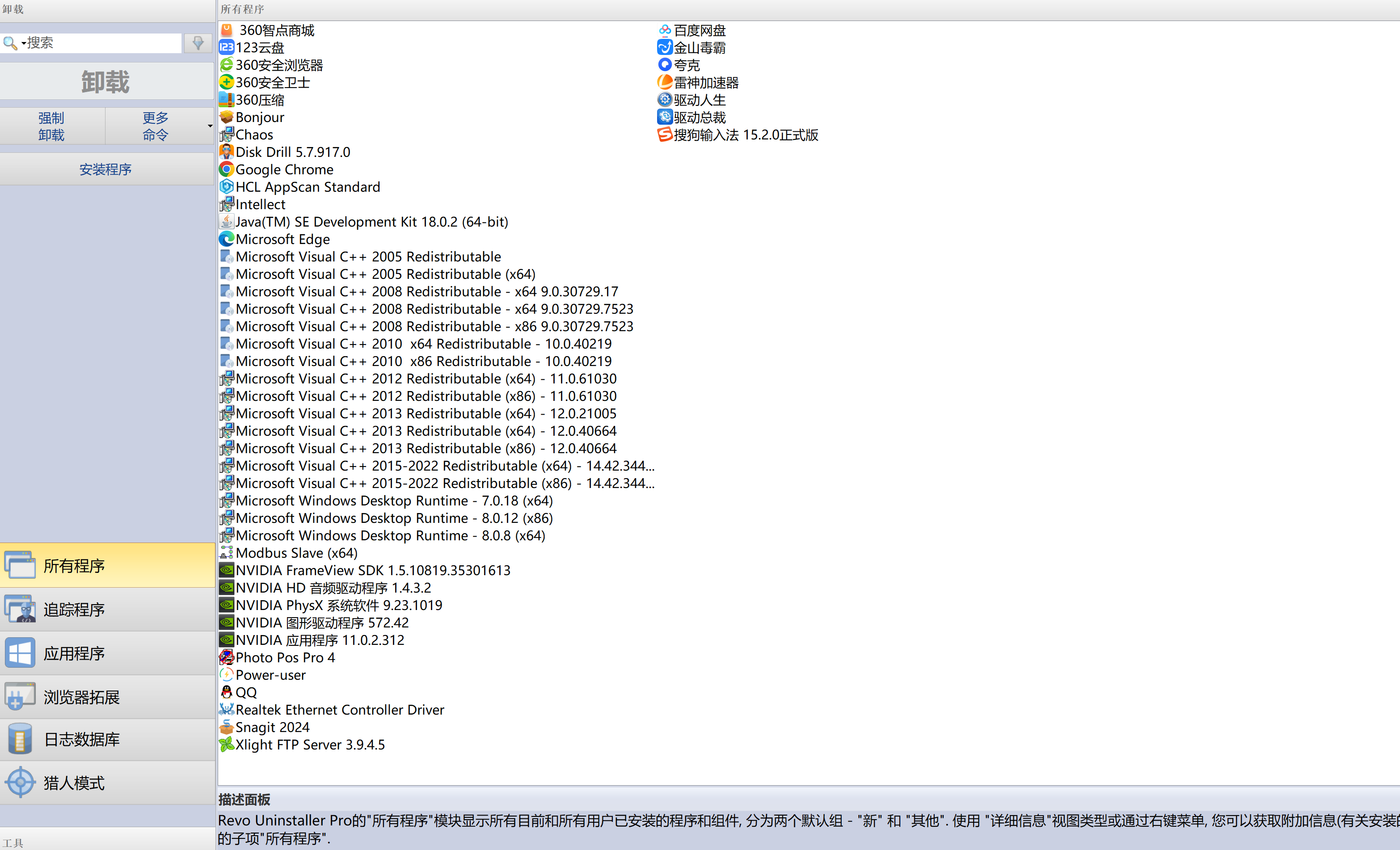Select the Chaos program entry

tap(247, 135)
